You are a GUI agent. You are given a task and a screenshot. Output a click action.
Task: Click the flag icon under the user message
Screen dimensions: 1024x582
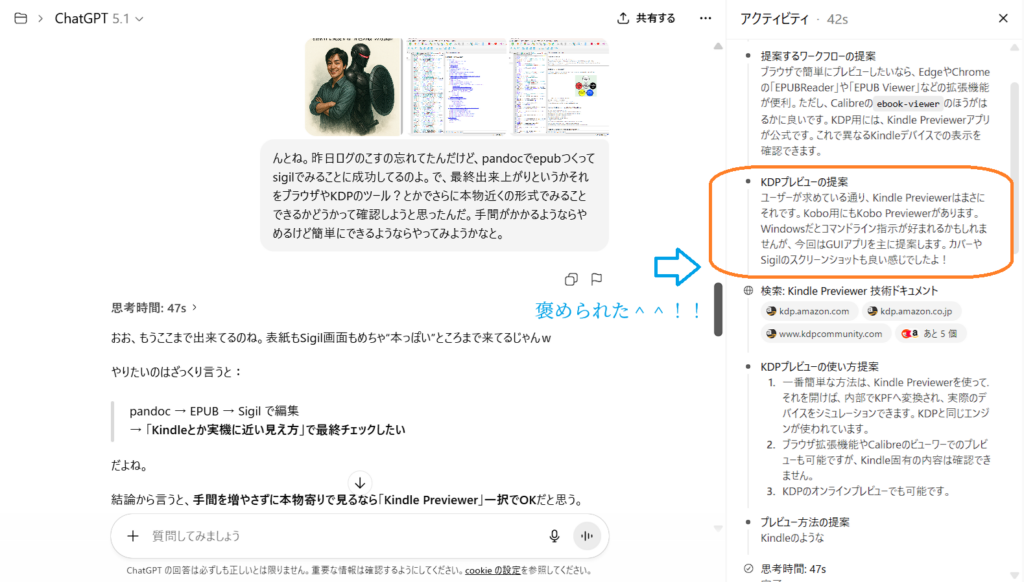pos(596,279)
